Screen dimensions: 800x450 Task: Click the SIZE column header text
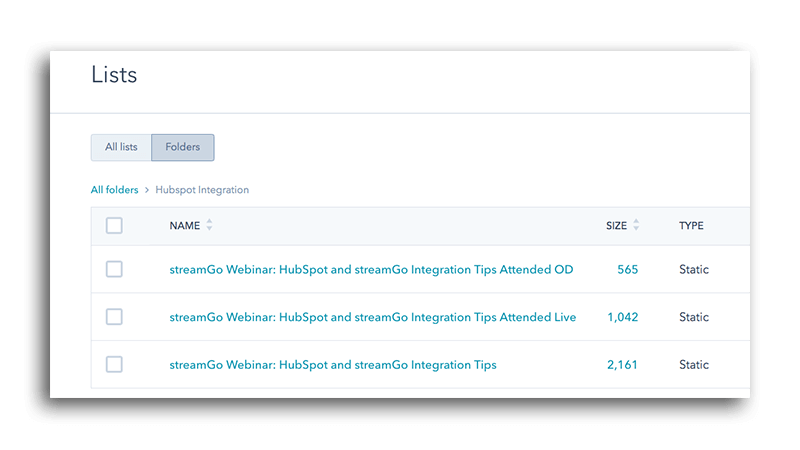coord(616,226)
